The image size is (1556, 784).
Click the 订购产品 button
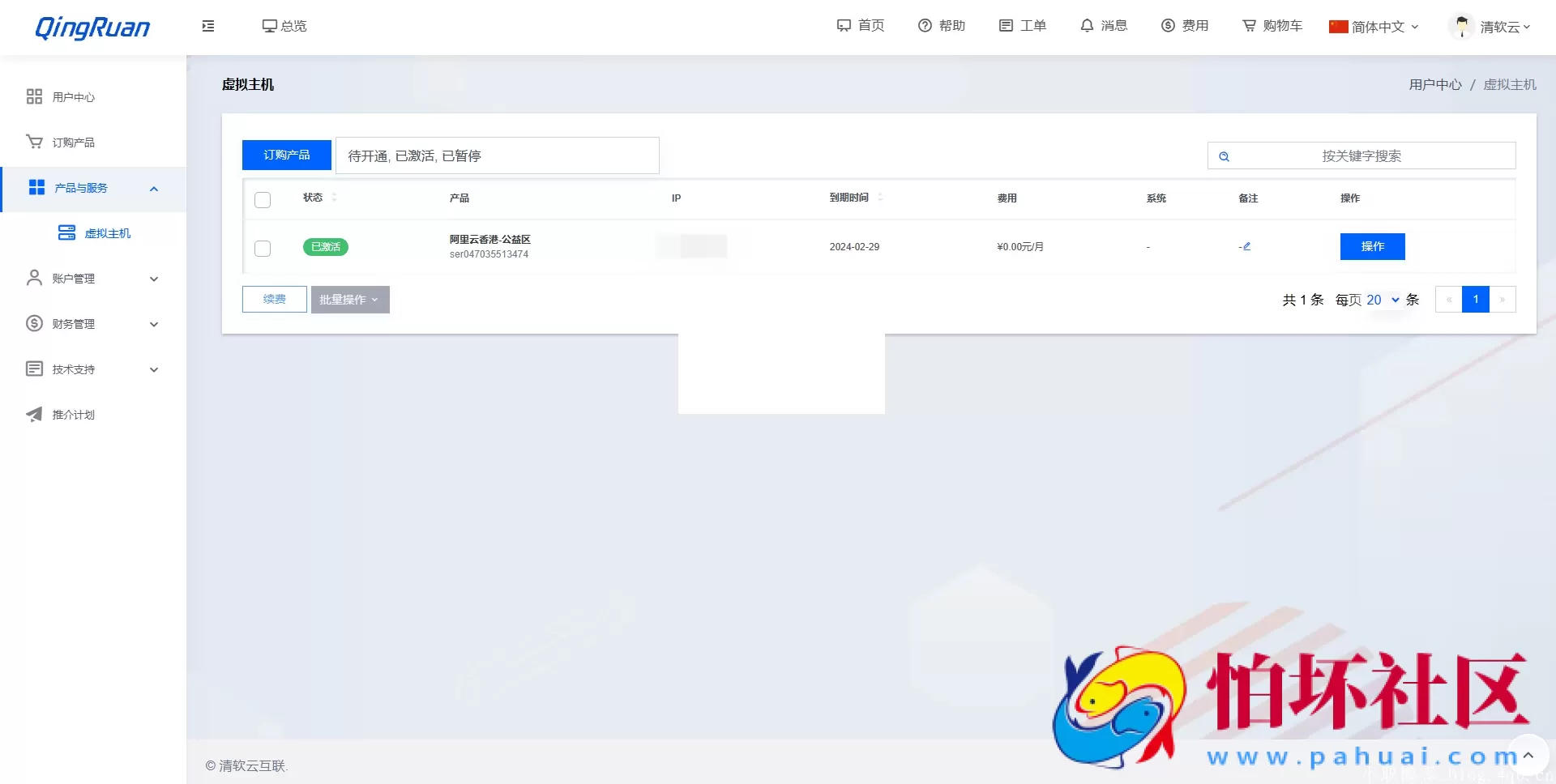coord(286,155)
